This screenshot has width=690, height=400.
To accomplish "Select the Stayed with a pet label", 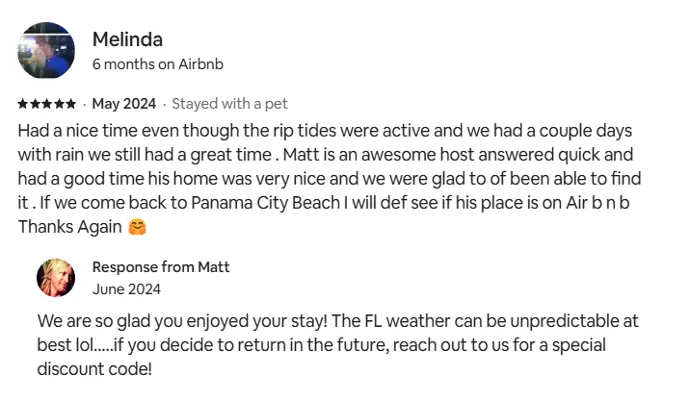I will click(229, 104).
